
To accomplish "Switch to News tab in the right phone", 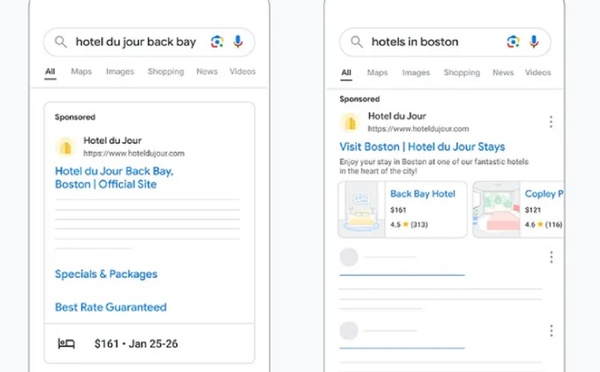I will [x=503, y=72].
